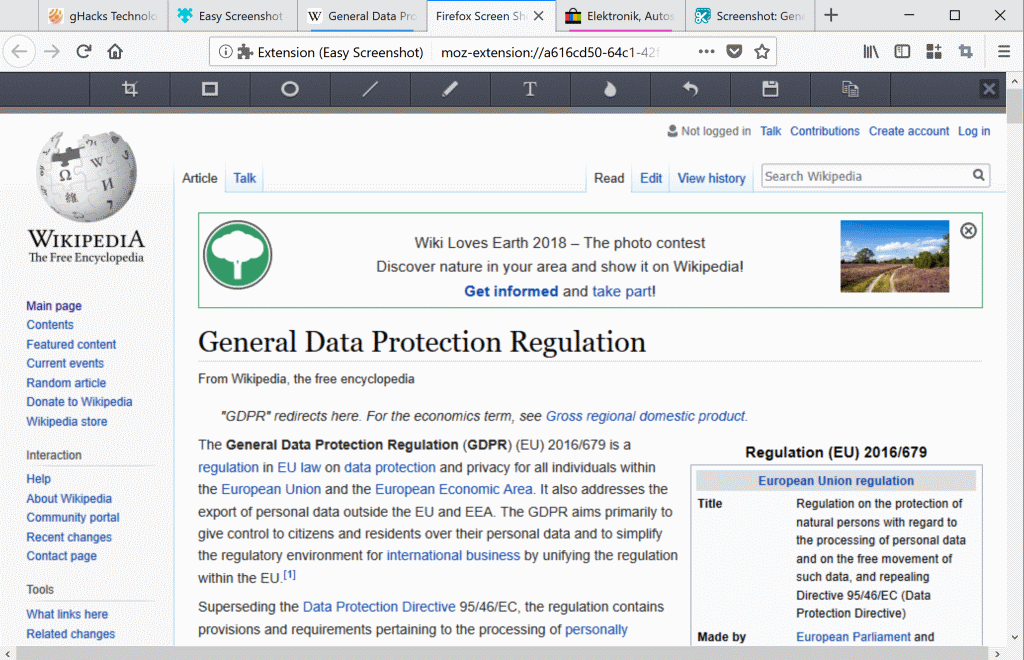Undo the last edit with arrow icon
This screenshot has height=660, width=1024.
pyautogui.click(x=690, y=89)
